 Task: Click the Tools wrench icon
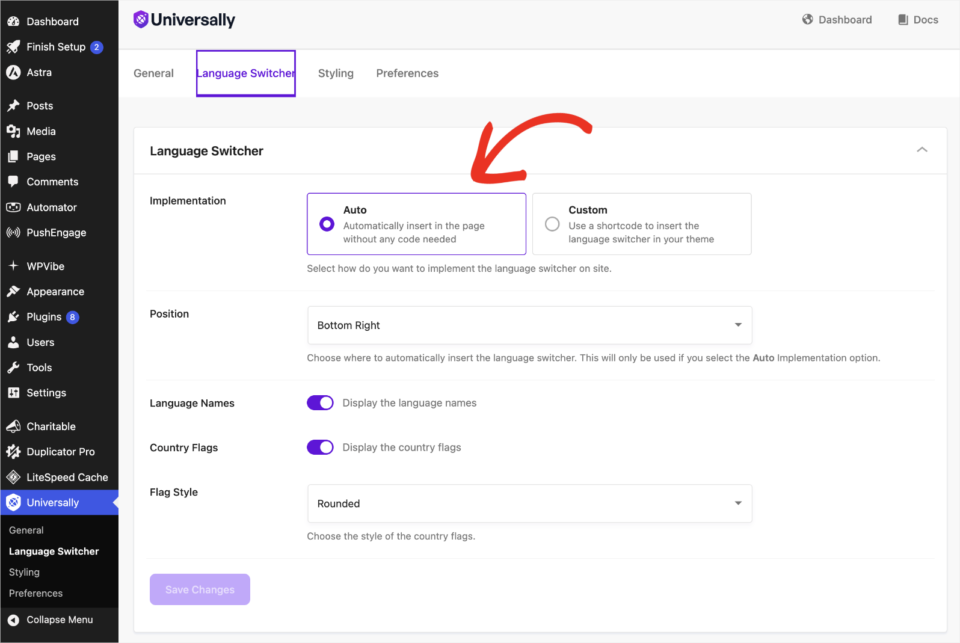click(13, 367)
